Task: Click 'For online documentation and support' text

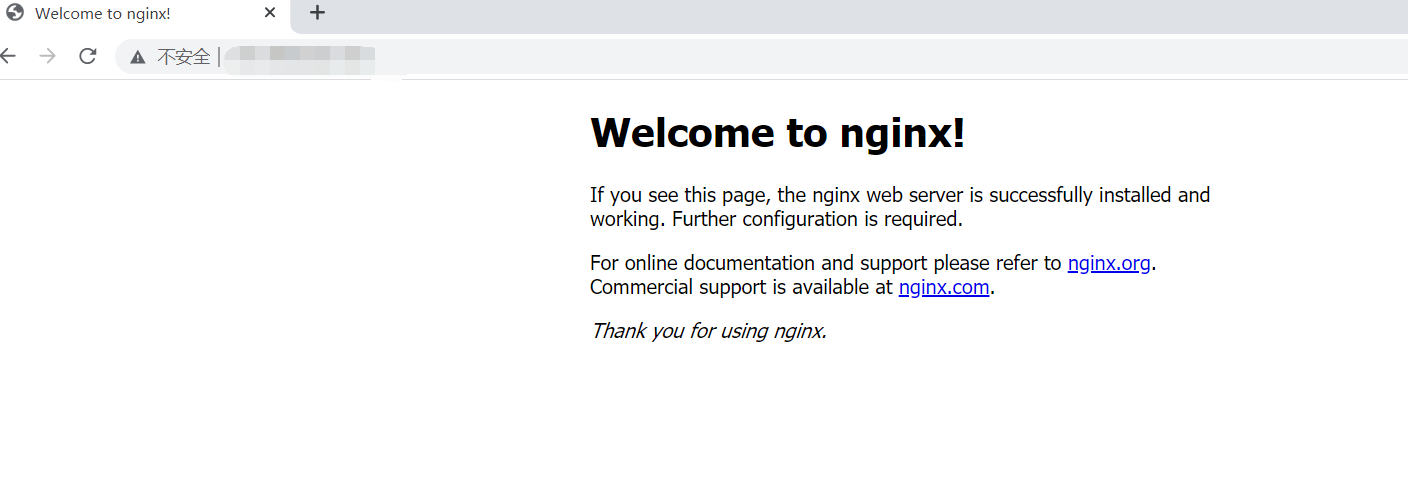Action: tap(759, 263)
